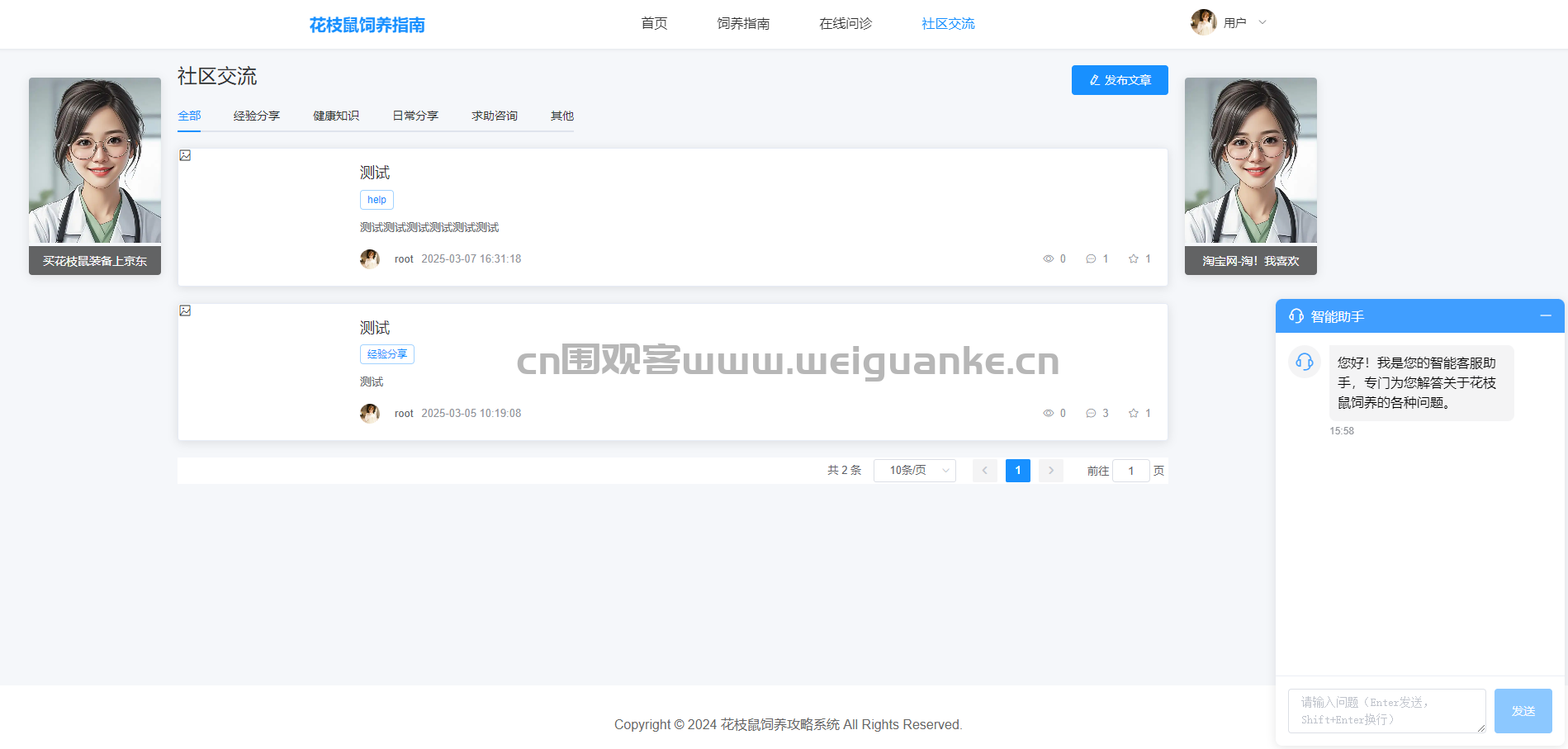Click broken image icon of 10:19:08 post
1568x749 pixels.
pos(185,311)
